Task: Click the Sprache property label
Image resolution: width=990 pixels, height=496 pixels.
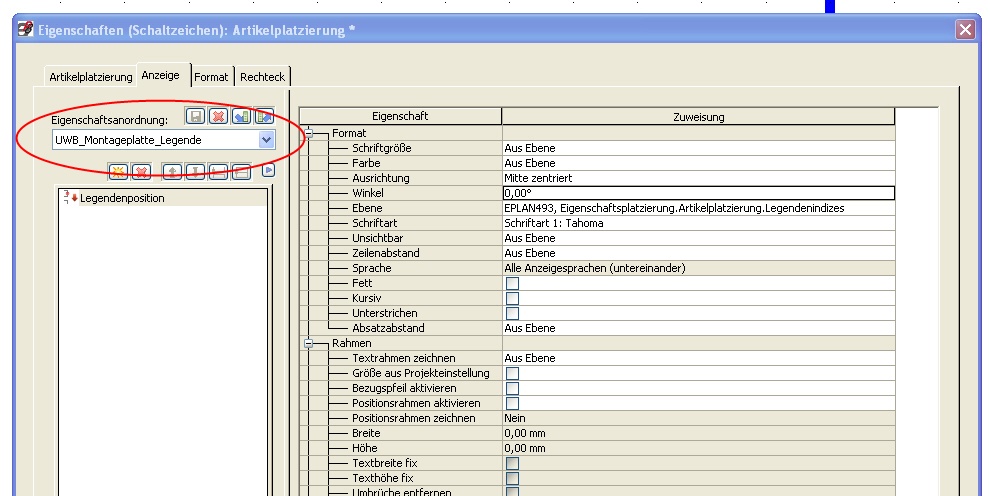Action: point(371,268)
